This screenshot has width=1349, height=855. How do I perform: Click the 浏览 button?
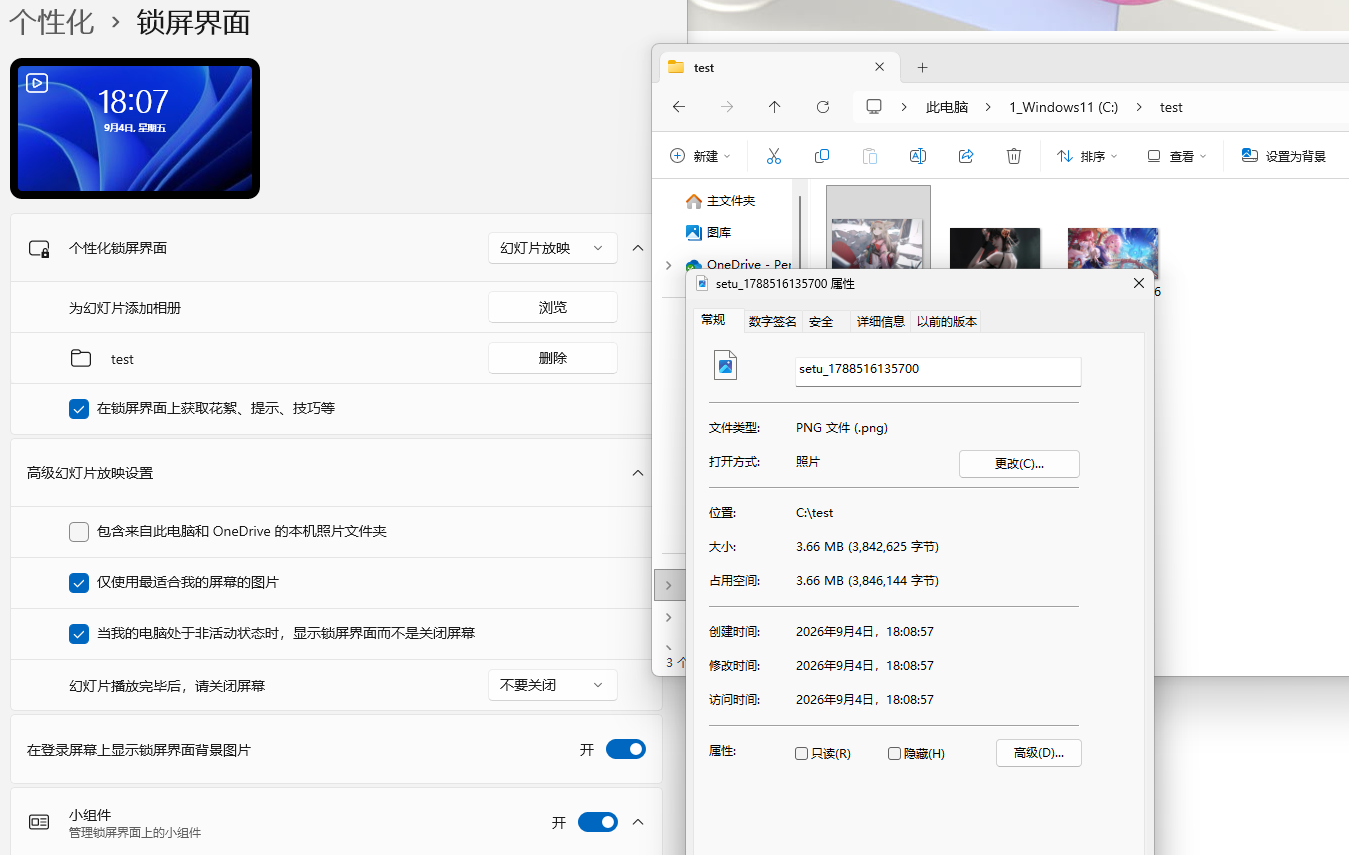point(553,307)
